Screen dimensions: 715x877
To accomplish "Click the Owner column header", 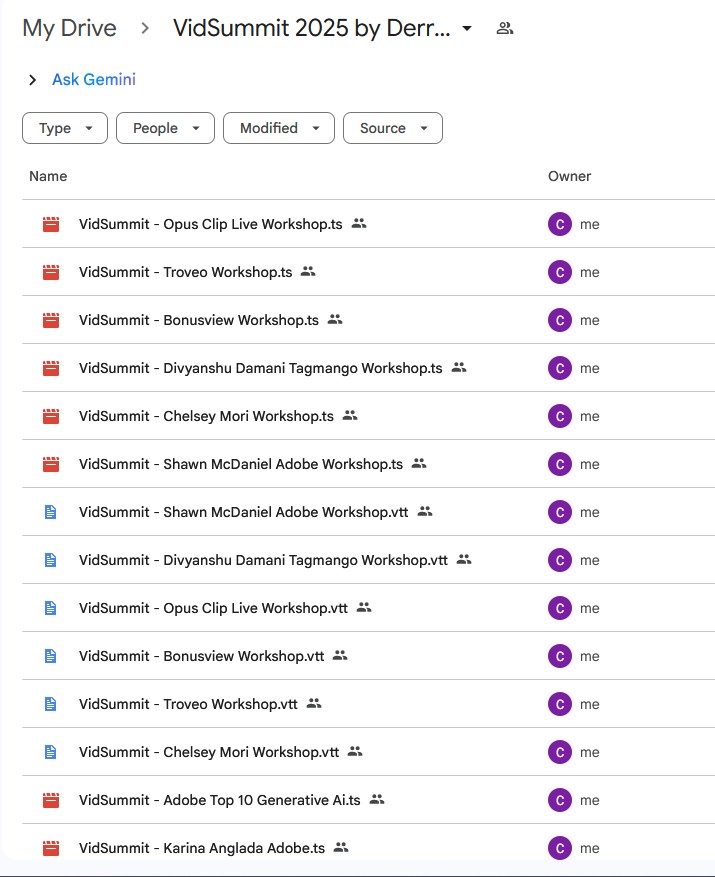I will [x=569, y=176].
